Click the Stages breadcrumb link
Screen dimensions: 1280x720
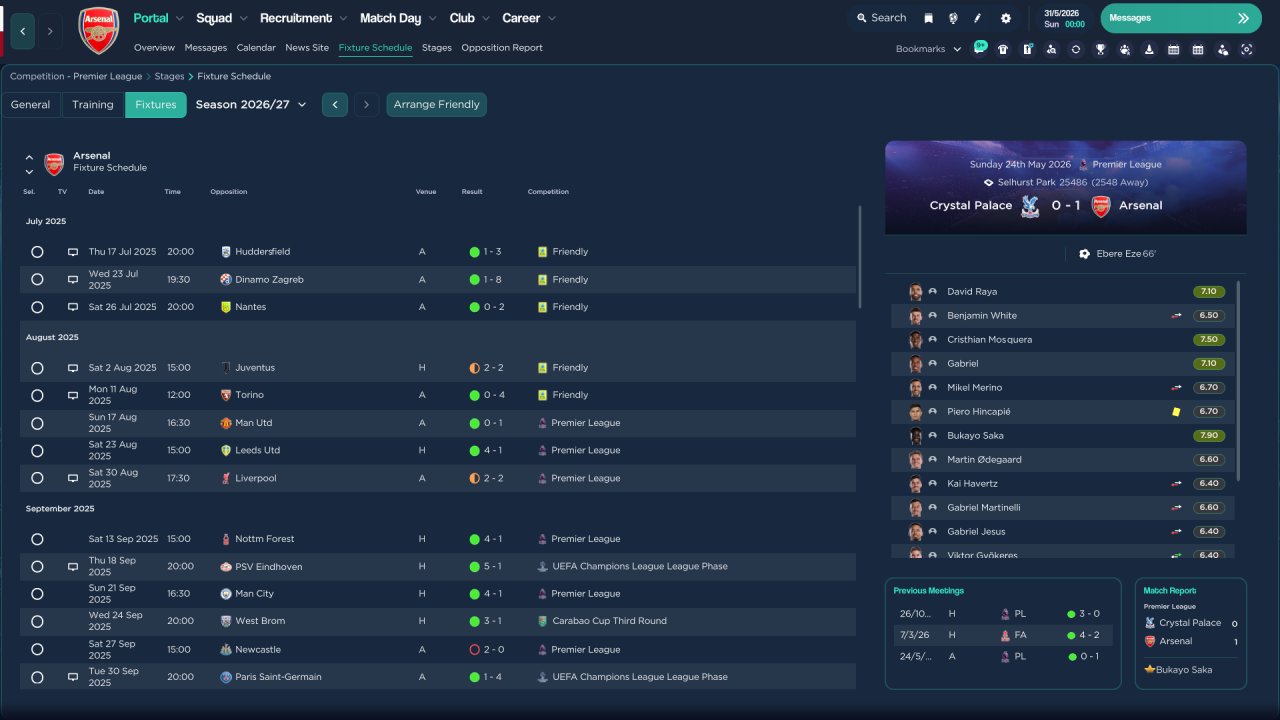tap(169, 76)
